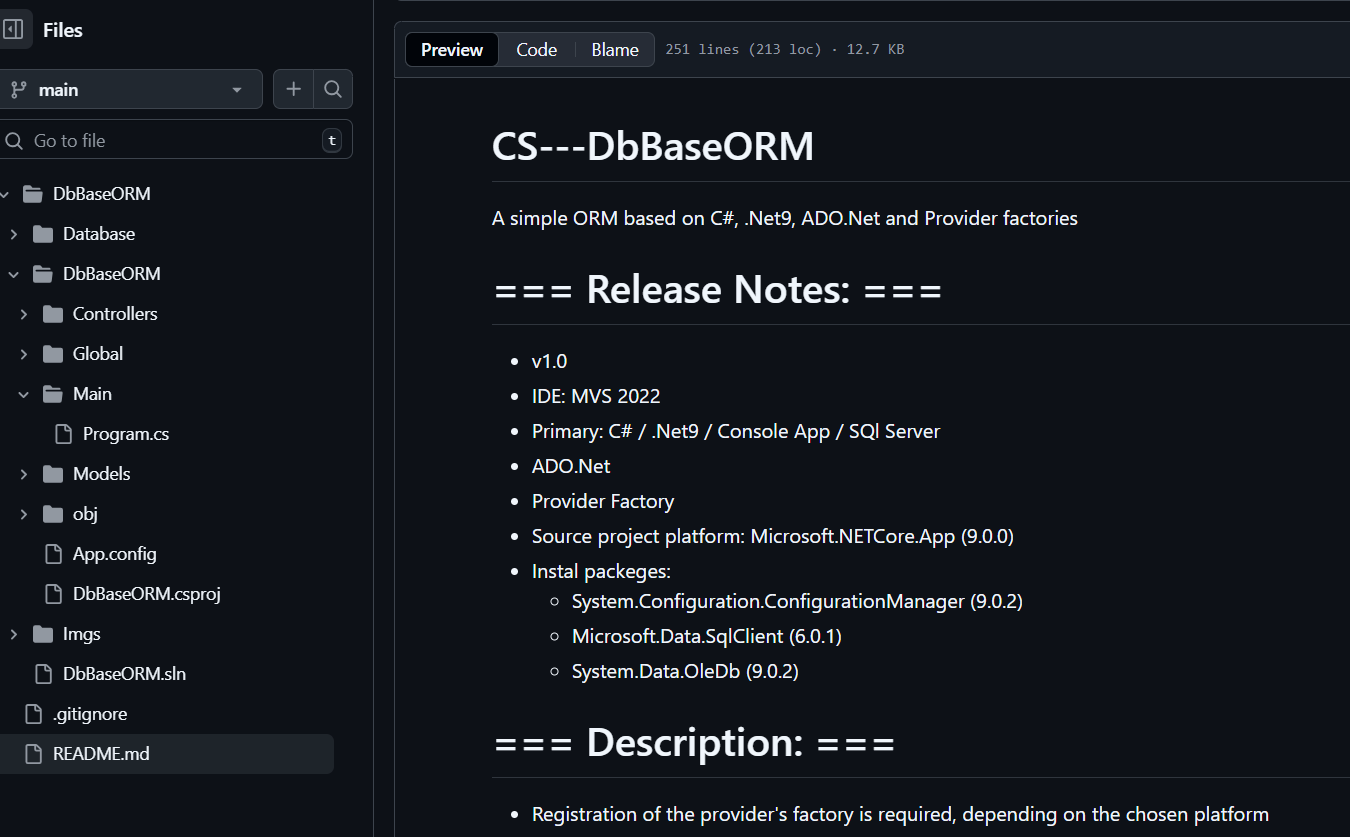This screenshot has width=1350, height=837.
Task: Click the Database folder icon
Action: 43,234
